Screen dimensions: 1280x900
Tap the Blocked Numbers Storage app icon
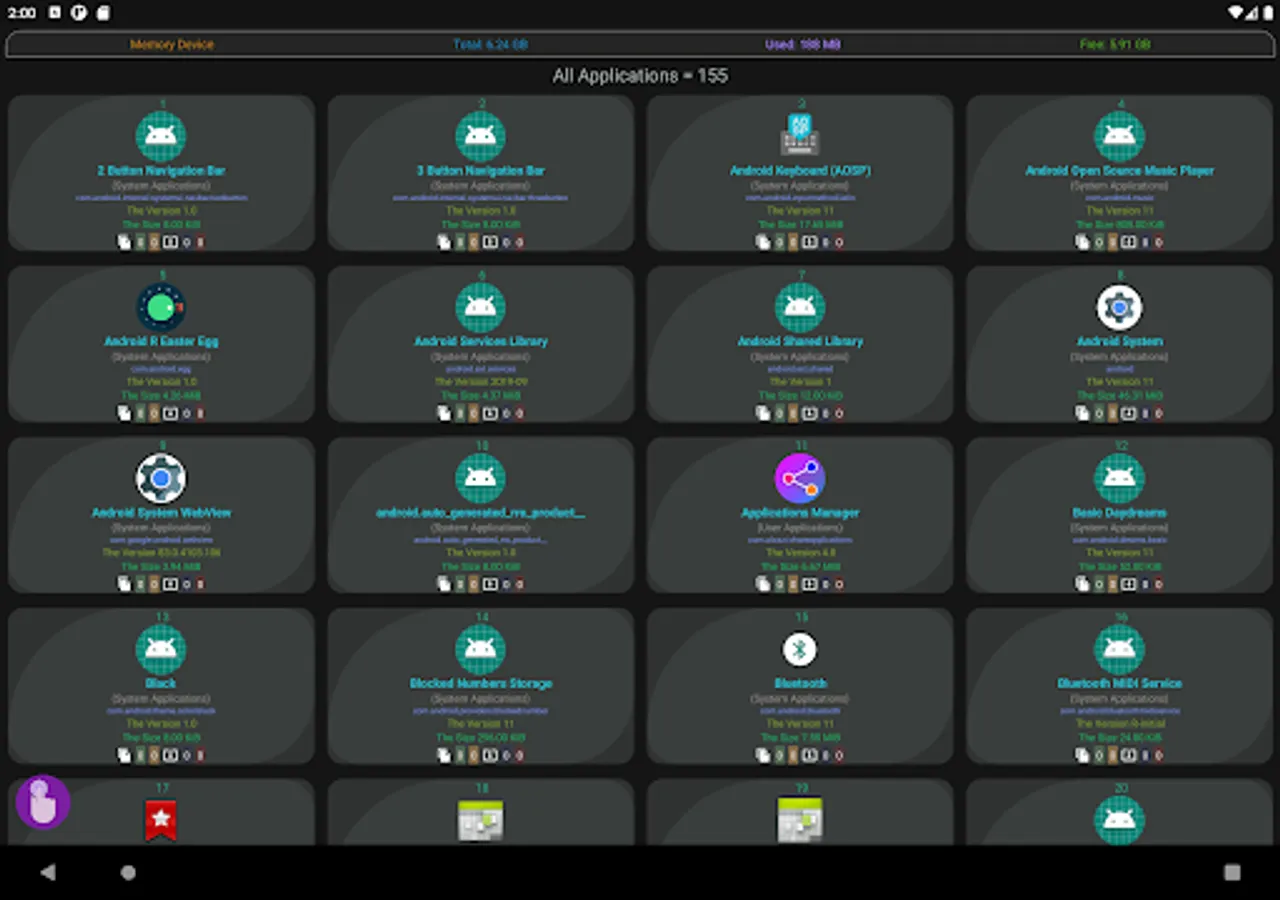(x=481, y=649)
